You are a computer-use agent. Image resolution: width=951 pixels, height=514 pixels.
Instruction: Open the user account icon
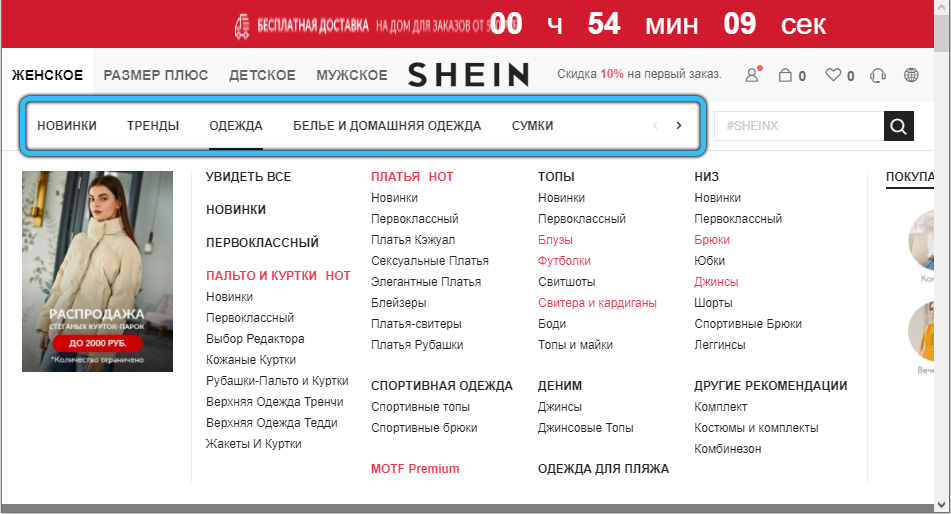[x=752, y=75]
